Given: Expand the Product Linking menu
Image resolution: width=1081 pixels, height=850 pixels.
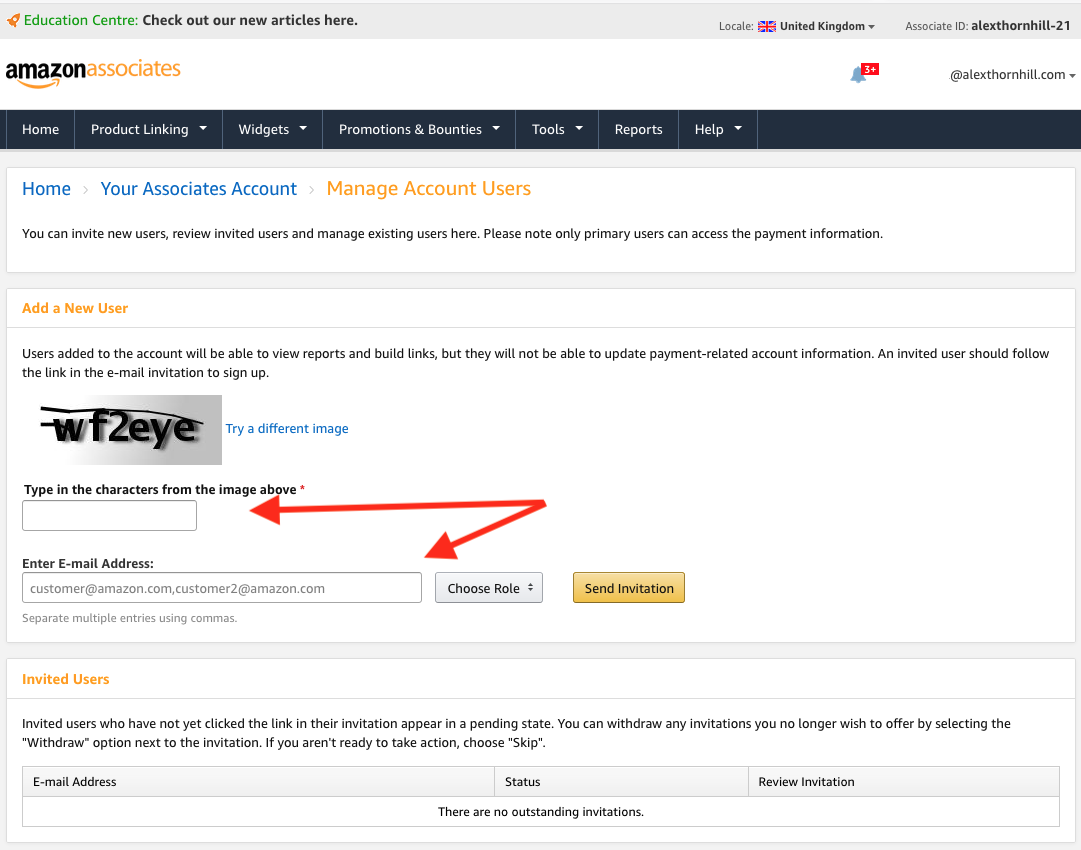Looking at the screenshot, I should coord(148,129).
